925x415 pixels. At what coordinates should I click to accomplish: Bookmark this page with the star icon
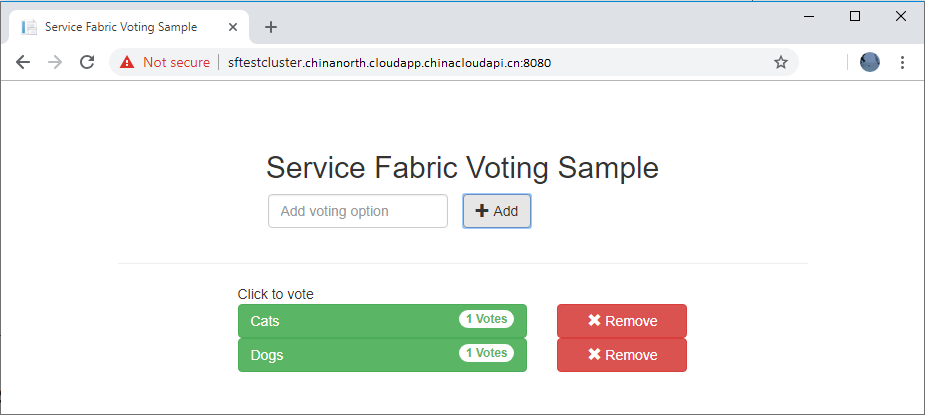781,62
